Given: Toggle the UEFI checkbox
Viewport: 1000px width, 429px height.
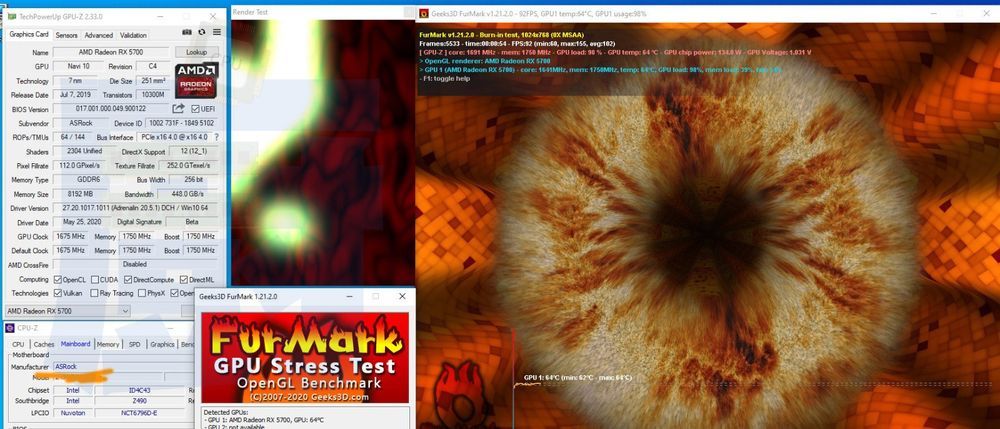Looking at the screenshot, I should pyautogui.click(x=195, y=109).
